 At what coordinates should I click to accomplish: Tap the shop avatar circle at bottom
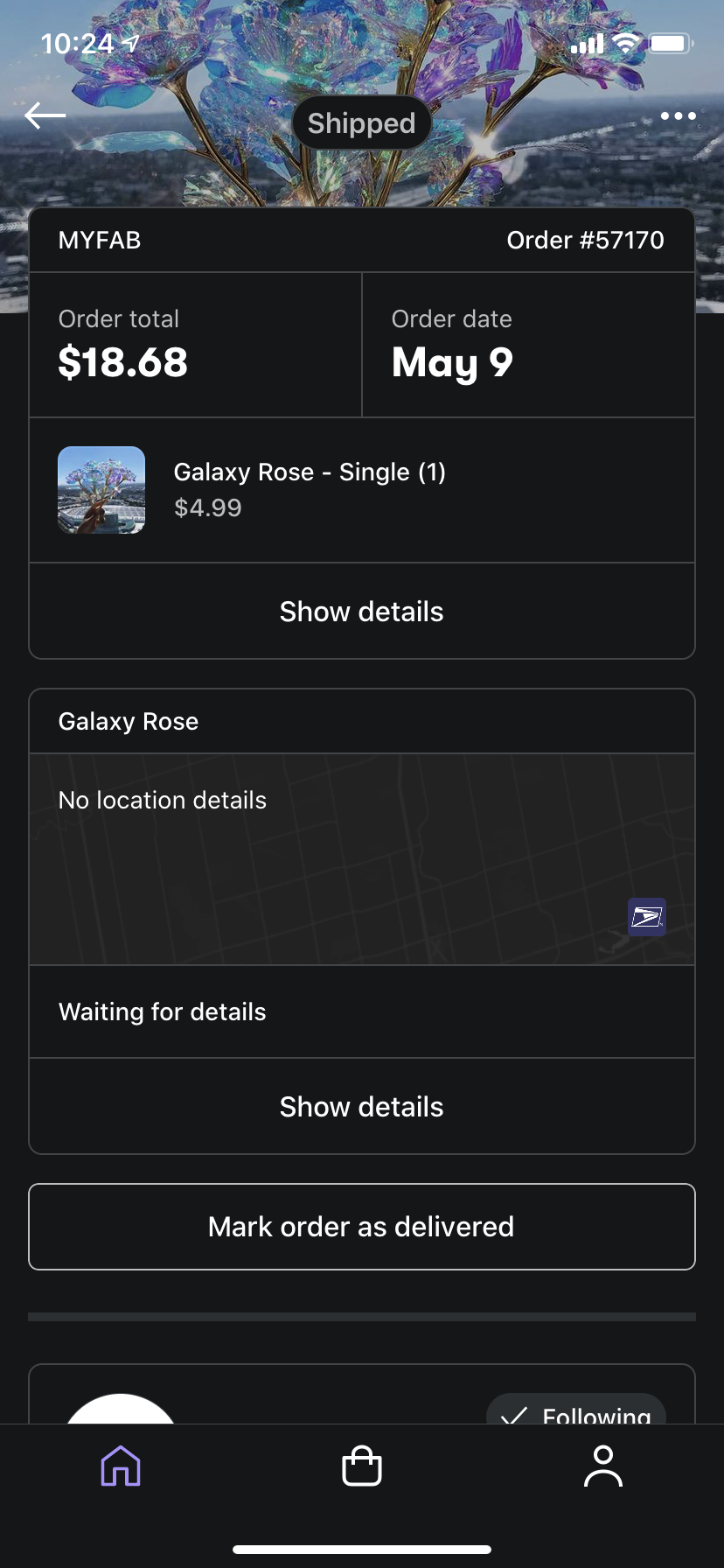[x=121, y=1409]
